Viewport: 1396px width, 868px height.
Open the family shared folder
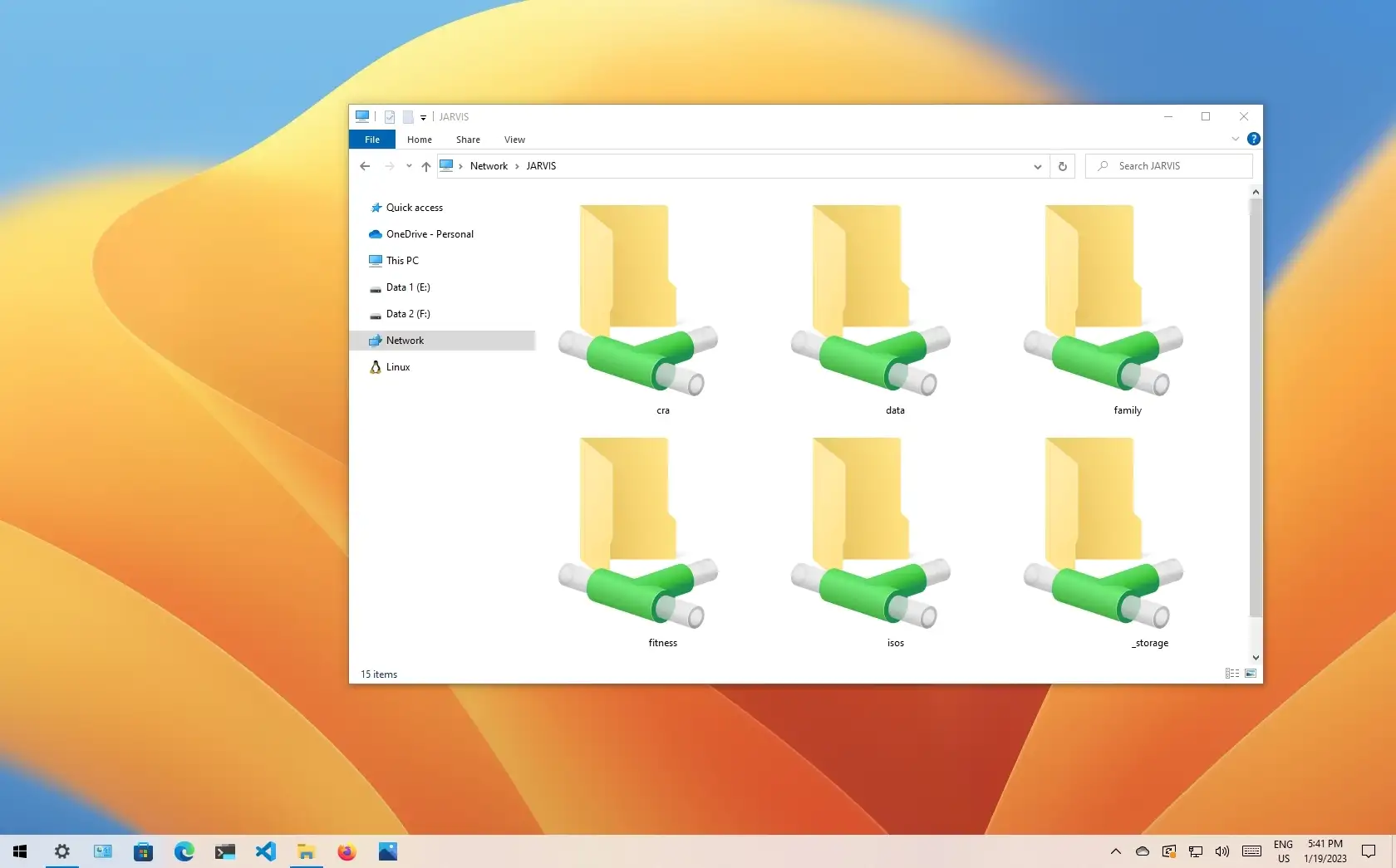click(1104, 307)
